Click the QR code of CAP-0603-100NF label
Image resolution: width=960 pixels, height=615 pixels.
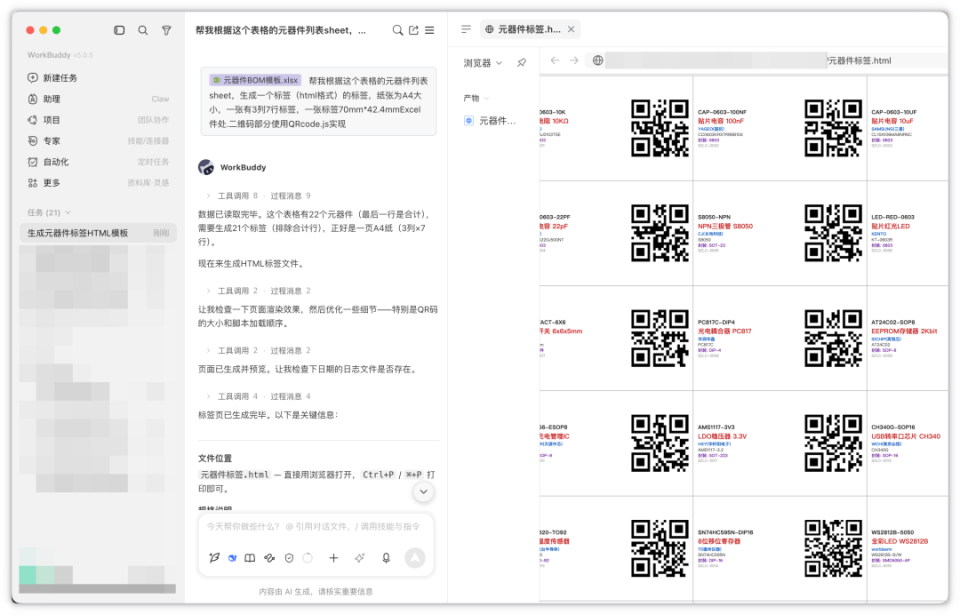pyautogui.click(x=833, y=128)
